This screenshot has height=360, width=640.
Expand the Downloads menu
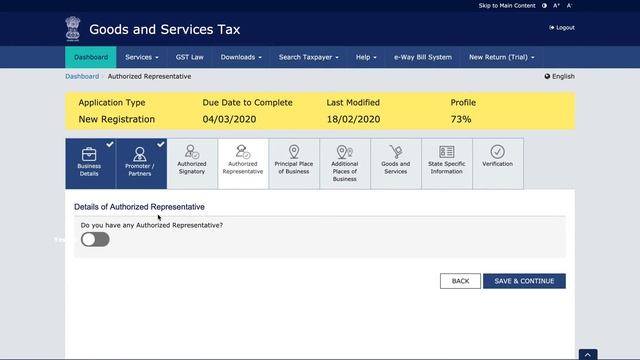click(x=241, y=57)
